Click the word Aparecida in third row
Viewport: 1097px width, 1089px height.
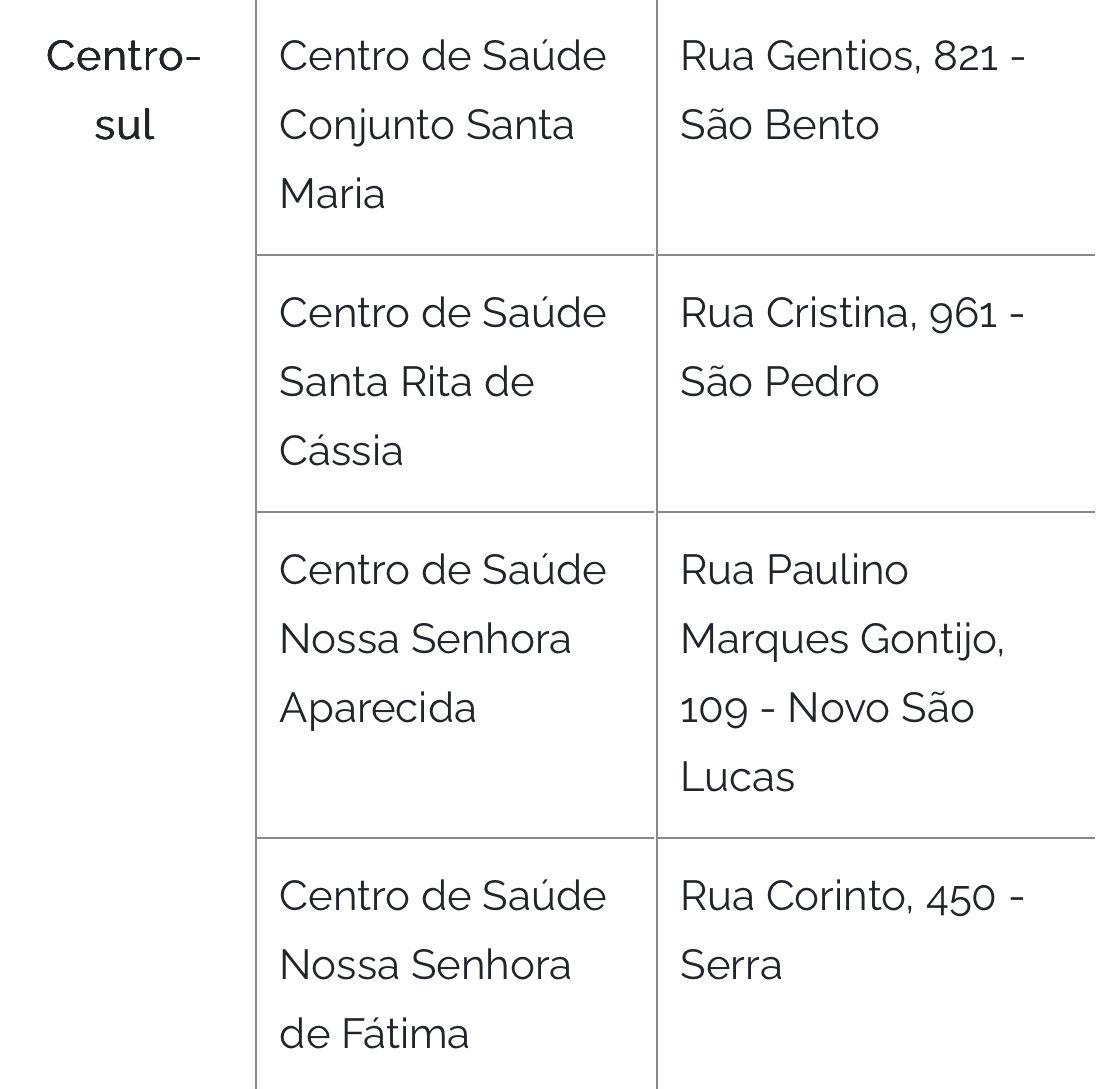coord(378,709)
